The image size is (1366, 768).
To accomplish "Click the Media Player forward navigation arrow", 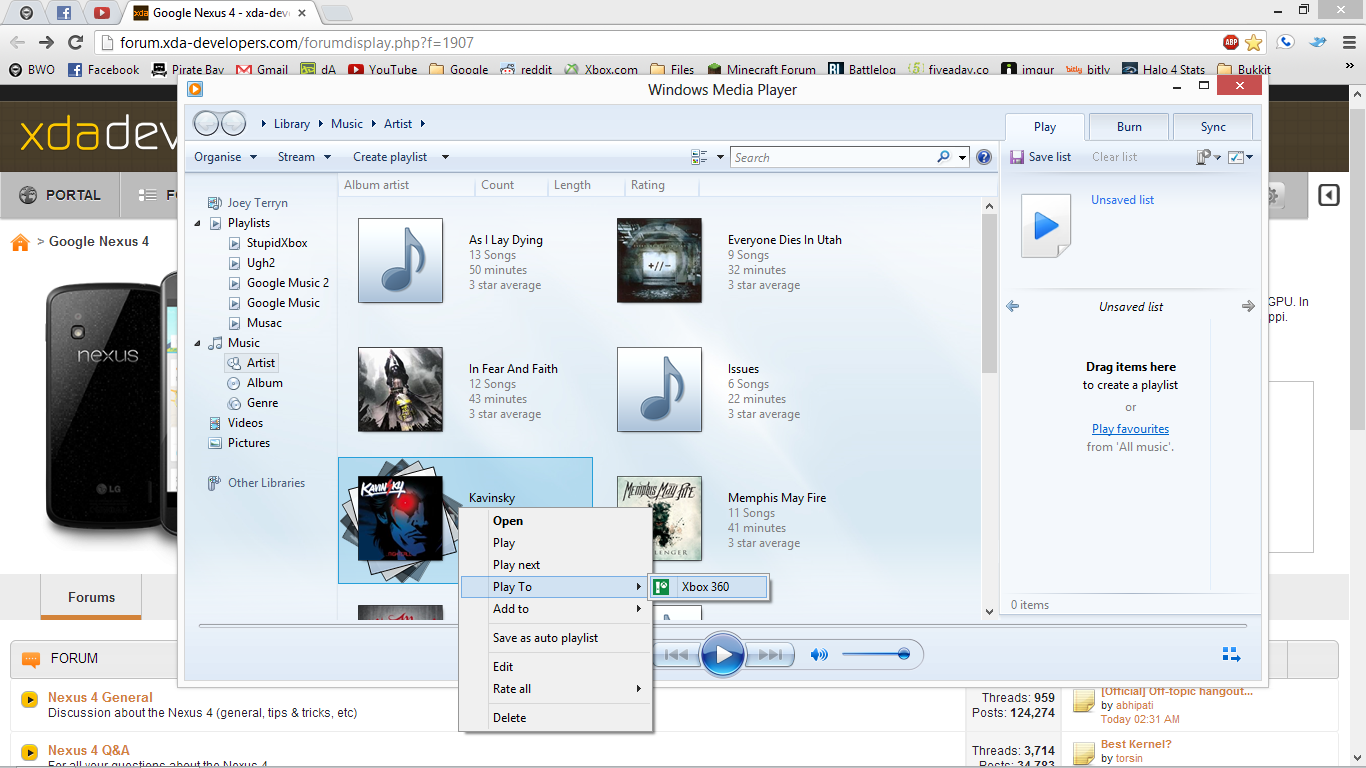I will [x=233, y=123].
